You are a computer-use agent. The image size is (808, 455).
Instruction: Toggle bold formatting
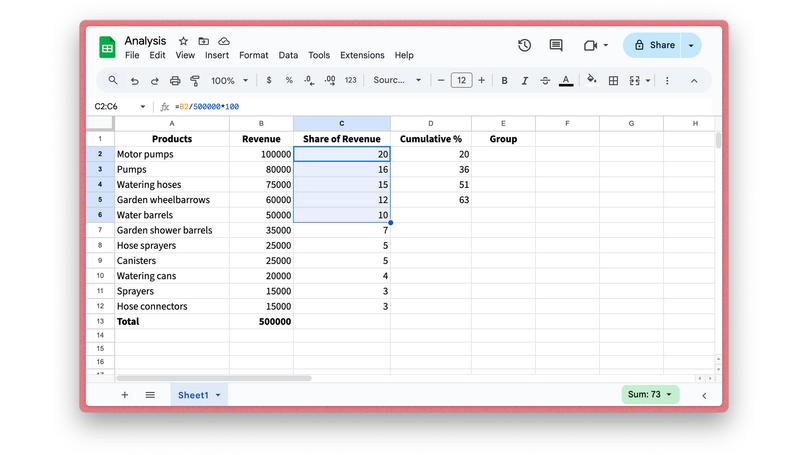coord(504,81)
